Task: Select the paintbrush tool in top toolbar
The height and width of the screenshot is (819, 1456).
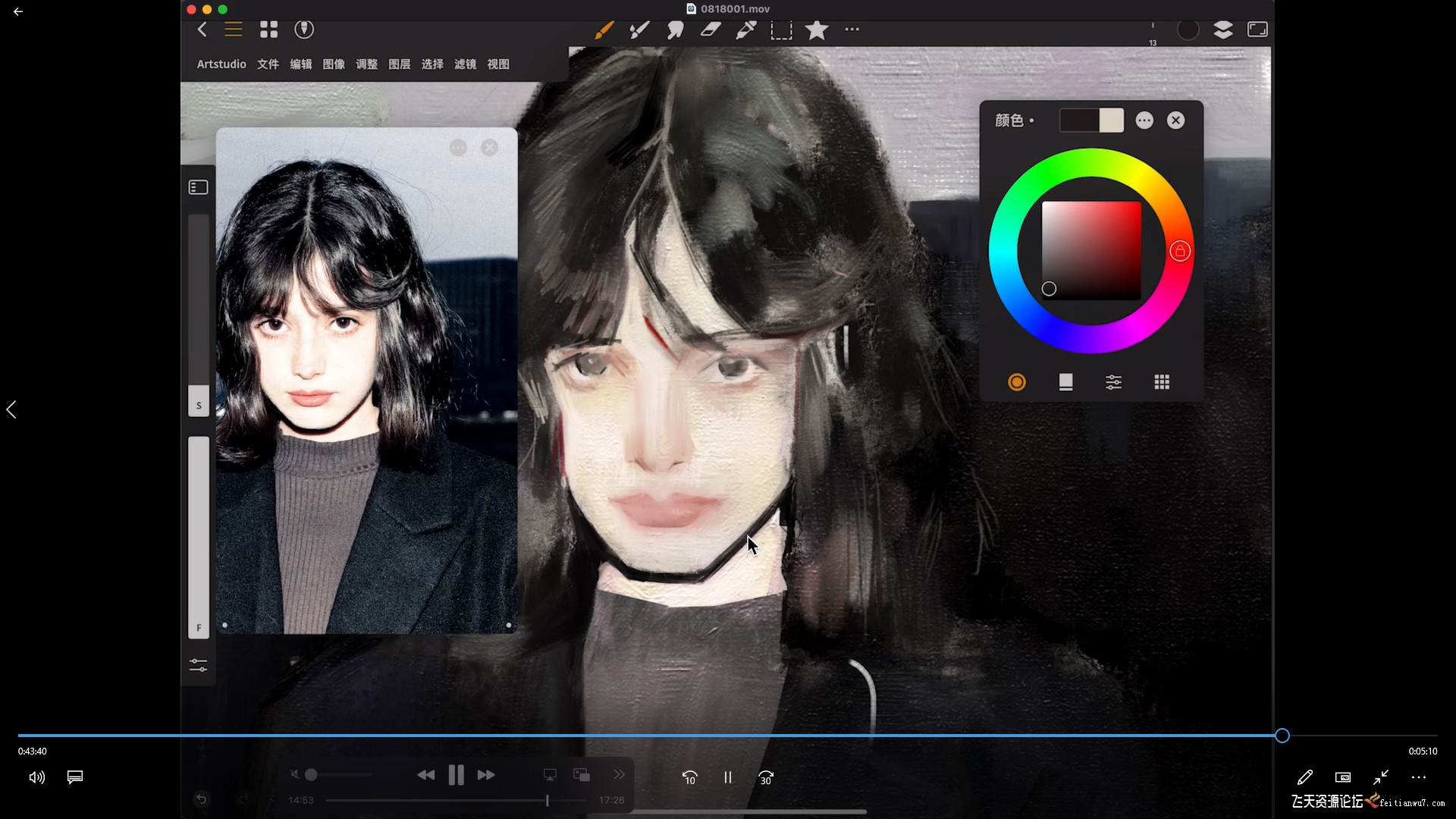Action: pyautogui.click(x=604, y=30)
